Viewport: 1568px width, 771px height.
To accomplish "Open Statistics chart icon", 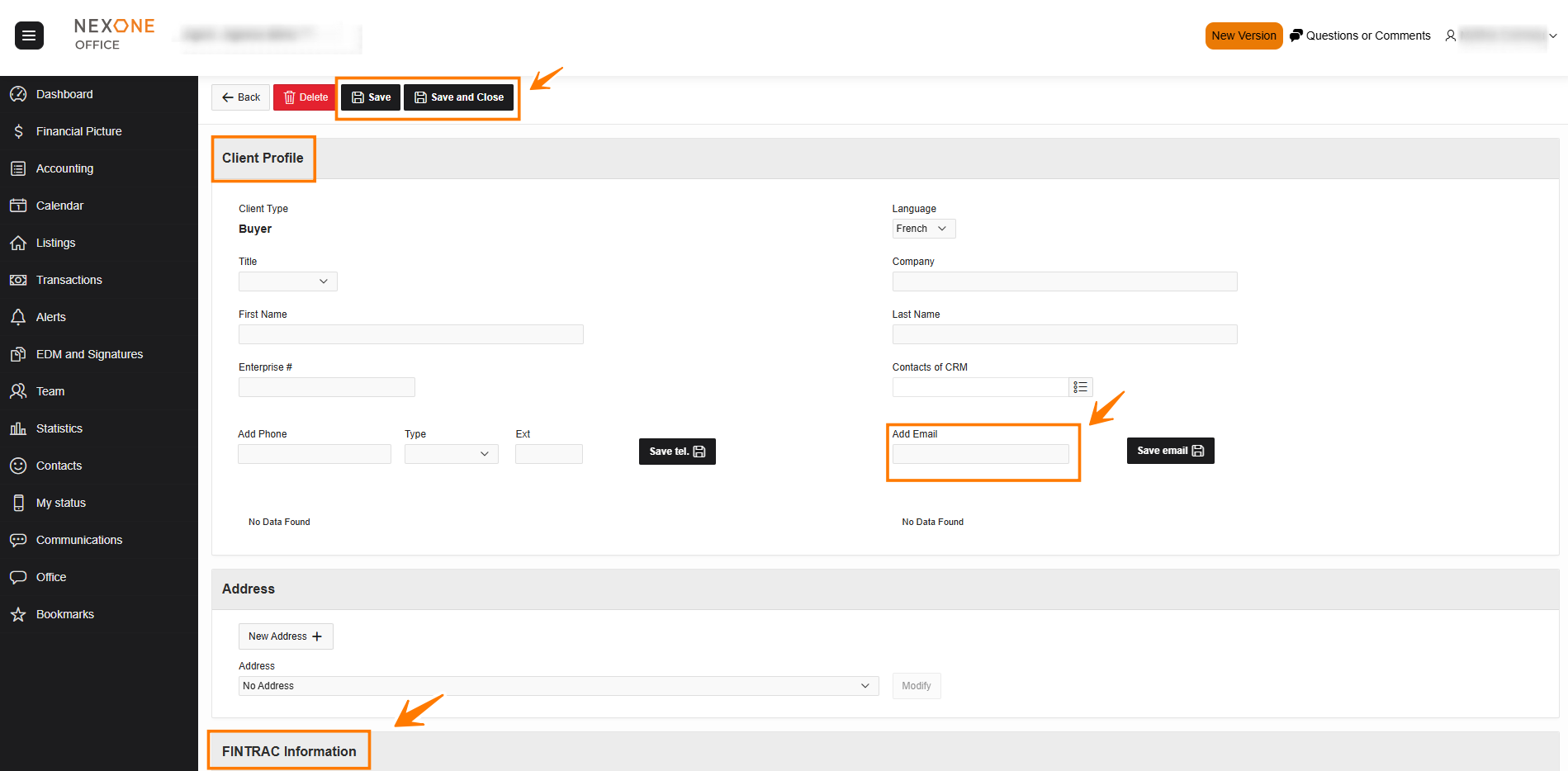I will point(18,428).
